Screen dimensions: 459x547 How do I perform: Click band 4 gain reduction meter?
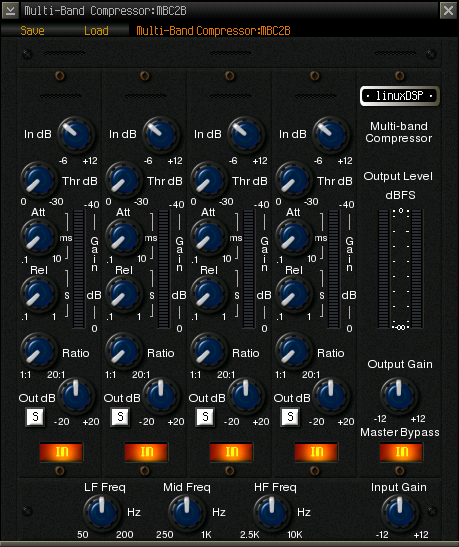coord(334,269)
